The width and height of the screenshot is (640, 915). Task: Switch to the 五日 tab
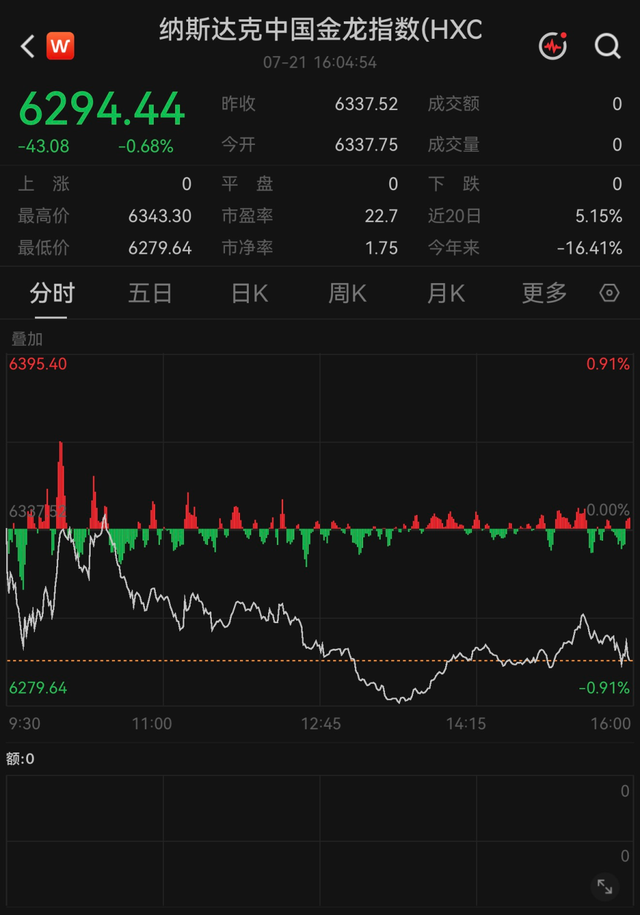coord(150,293)
